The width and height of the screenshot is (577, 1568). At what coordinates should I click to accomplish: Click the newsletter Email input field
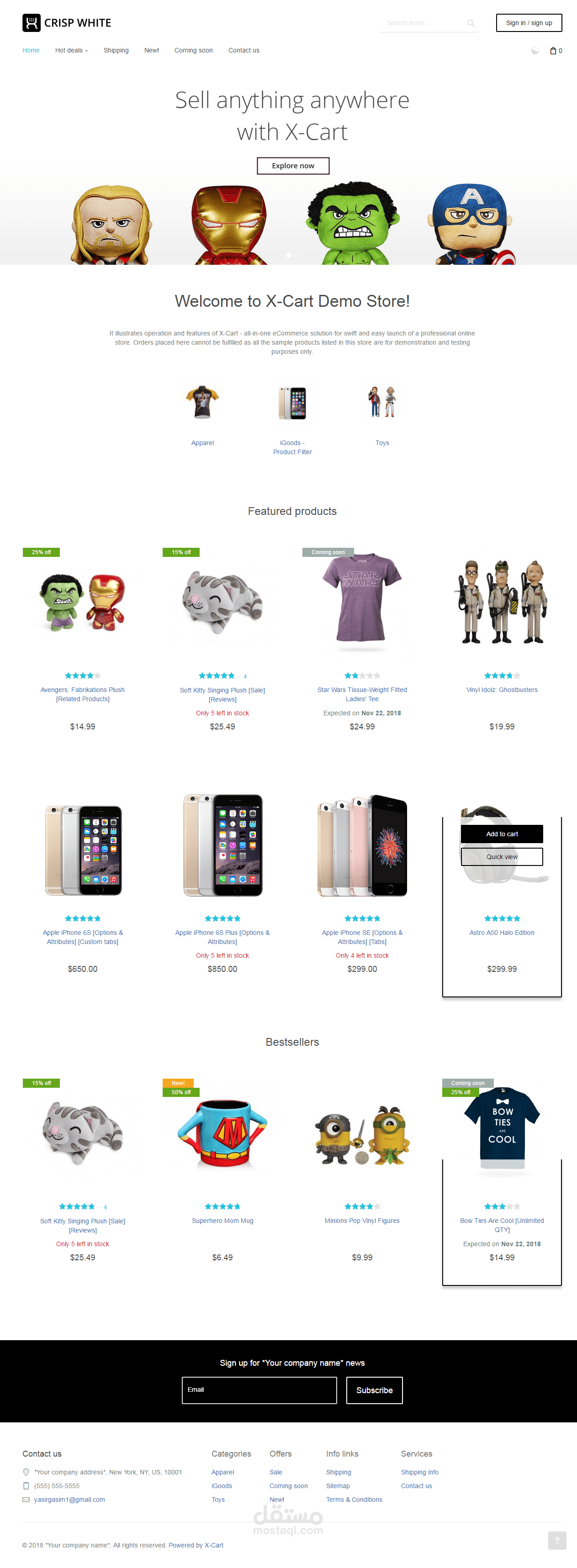tap(259, 1390)
